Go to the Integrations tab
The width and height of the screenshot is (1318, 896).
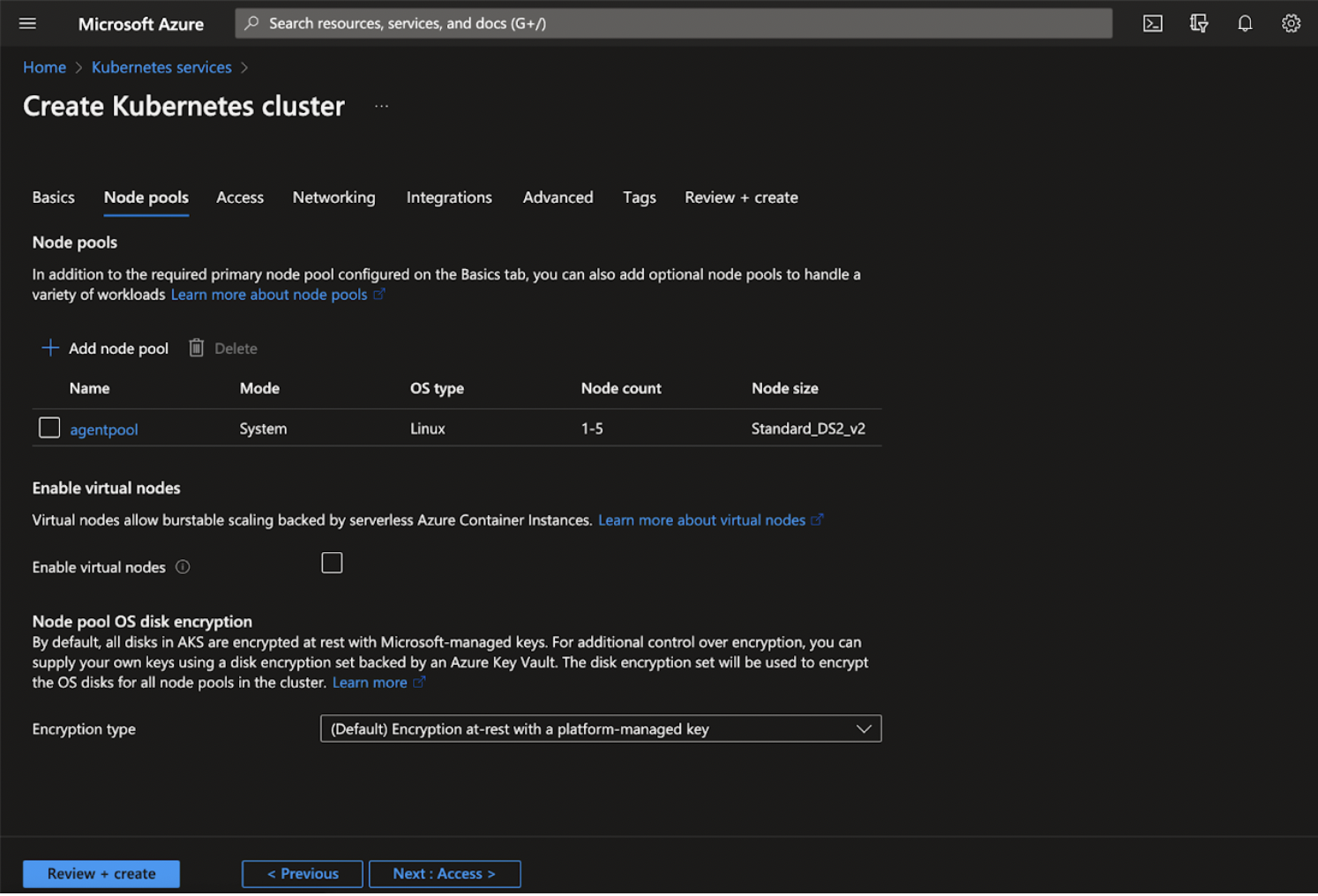click(x=449, y=198)
